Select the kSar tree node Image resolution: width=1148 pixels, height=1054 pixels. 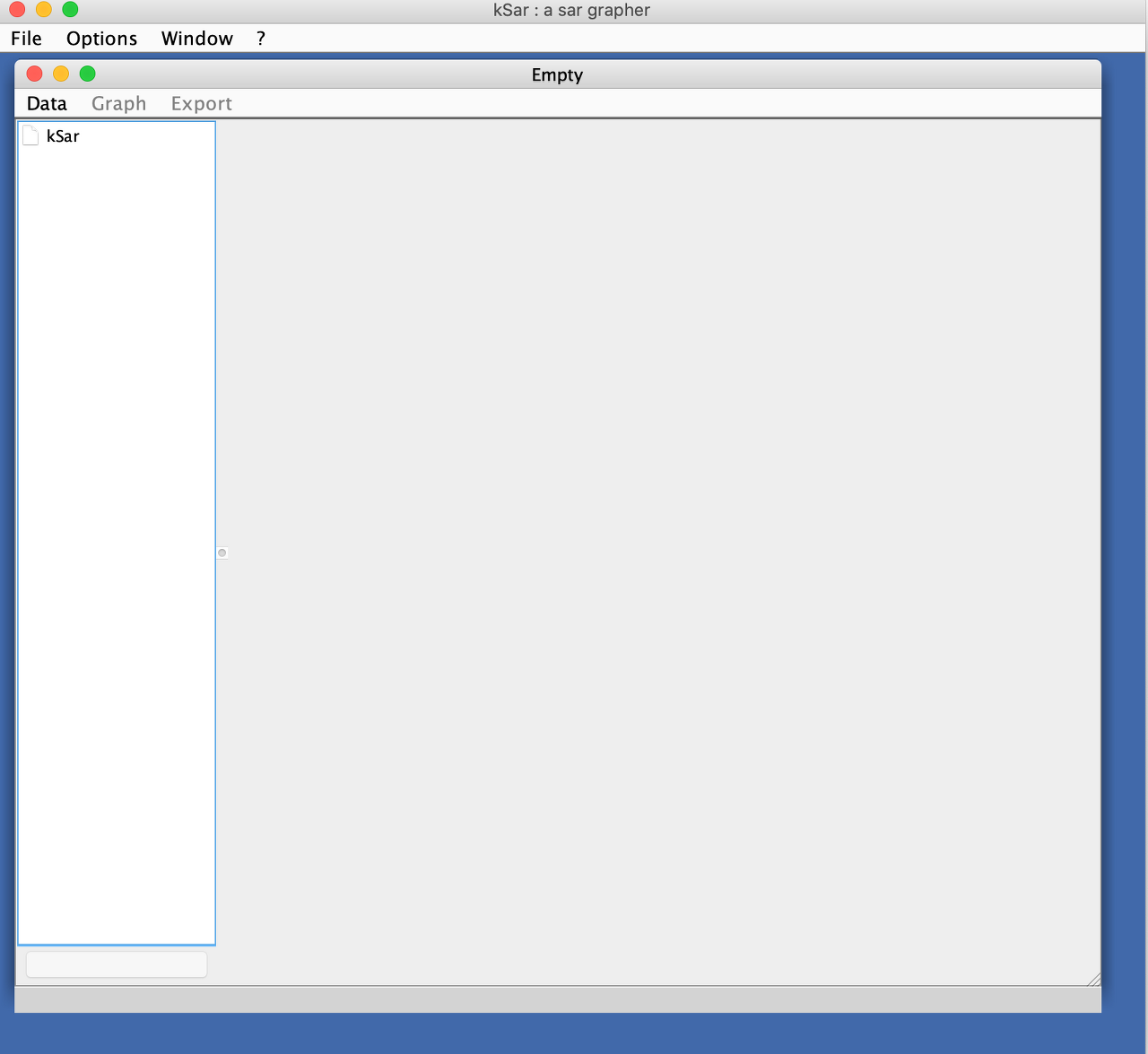[63, 136]
